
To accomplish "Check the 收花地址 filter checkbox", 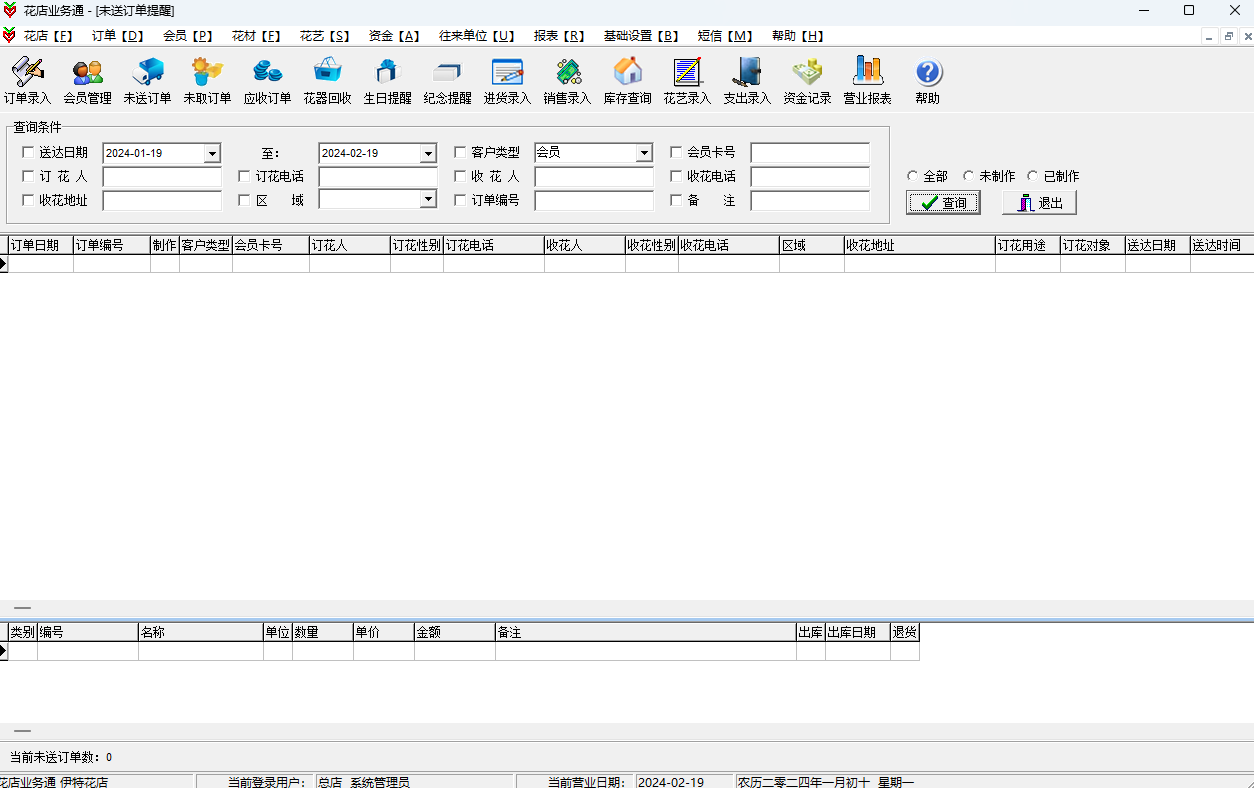I will coord(28,201).
